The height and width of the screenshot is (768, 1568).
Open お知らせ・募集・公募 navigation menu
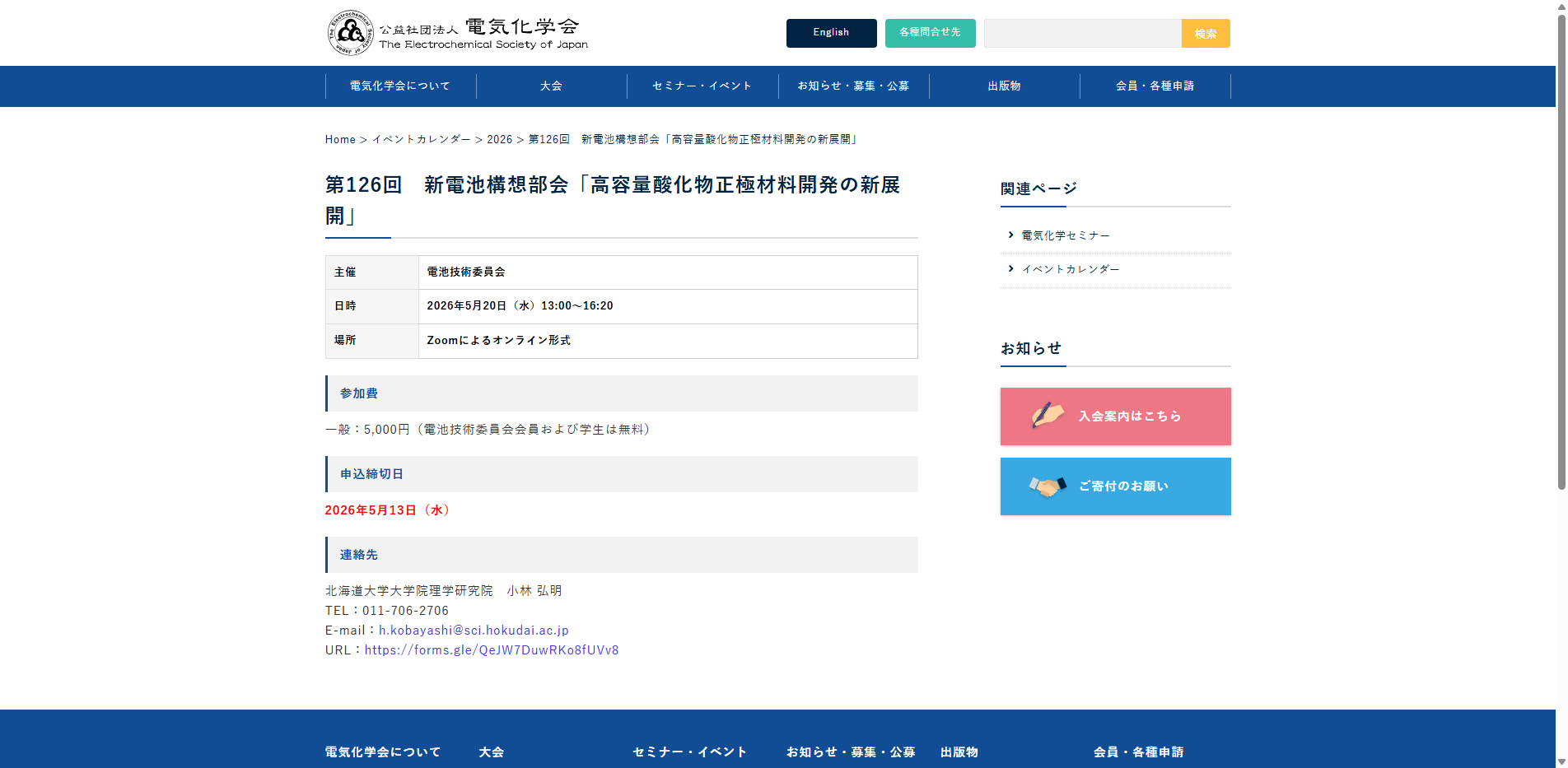(x=853, y=86)
